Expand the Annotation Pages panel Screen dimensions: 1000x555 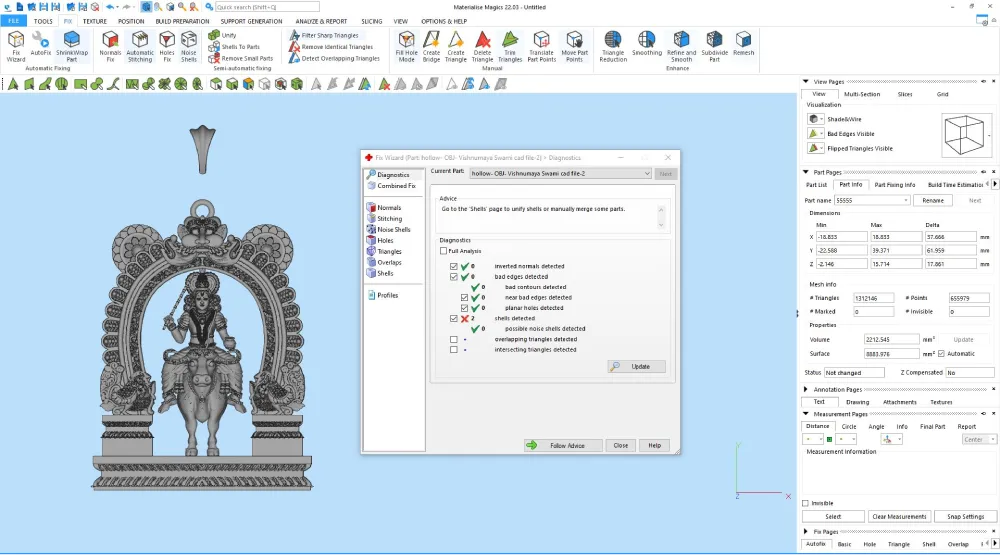point(805,389)
